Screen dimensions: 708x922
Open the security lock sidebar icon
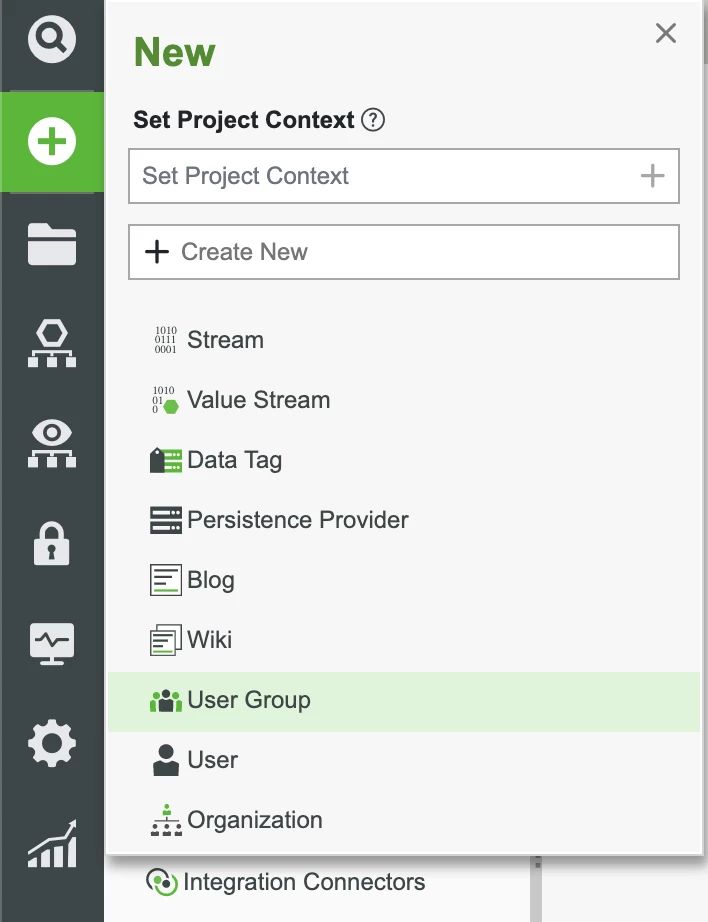click(51, 543)
